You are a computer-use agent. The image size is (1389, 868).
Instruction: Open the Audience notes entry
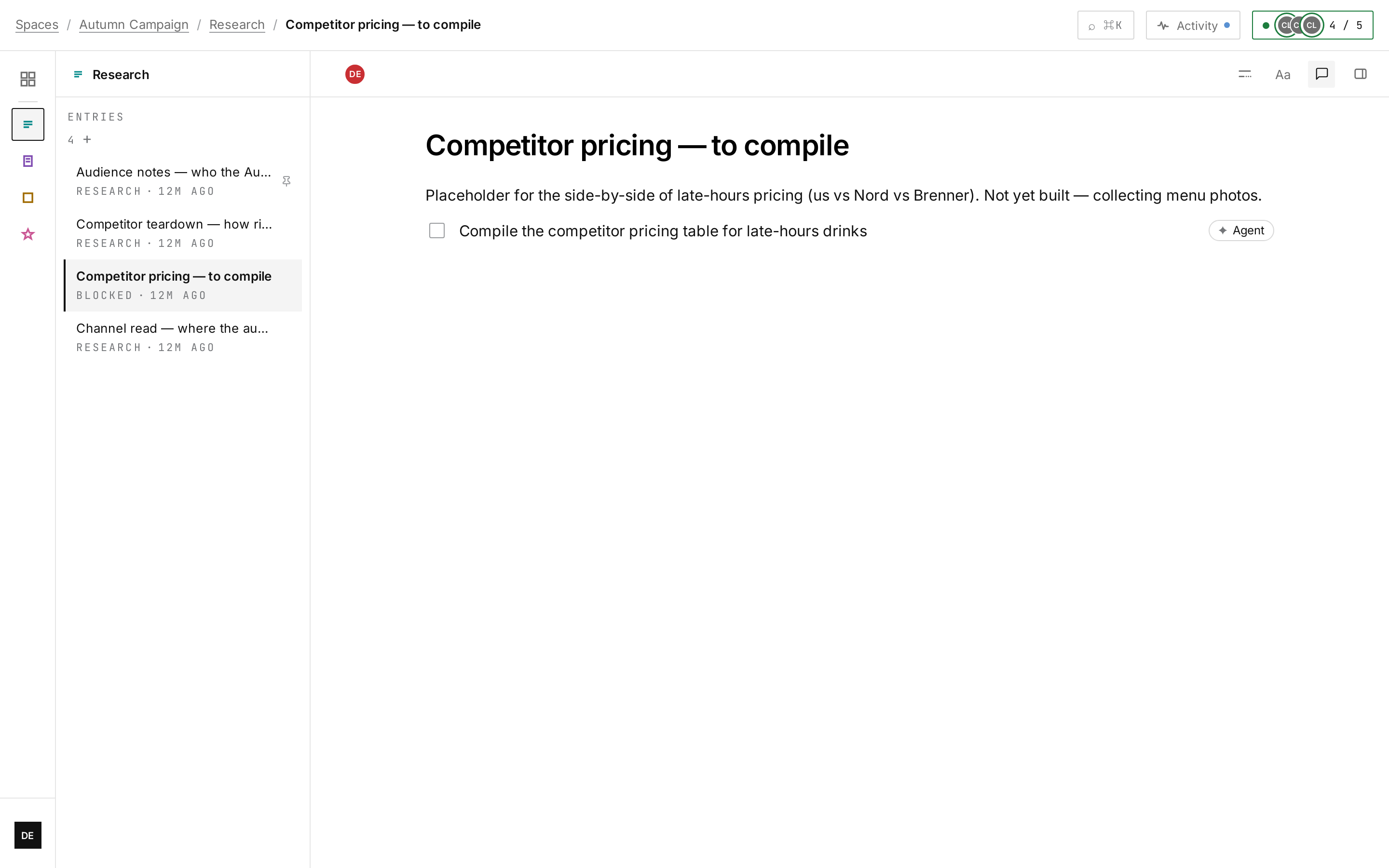click(x=182, y=181)
